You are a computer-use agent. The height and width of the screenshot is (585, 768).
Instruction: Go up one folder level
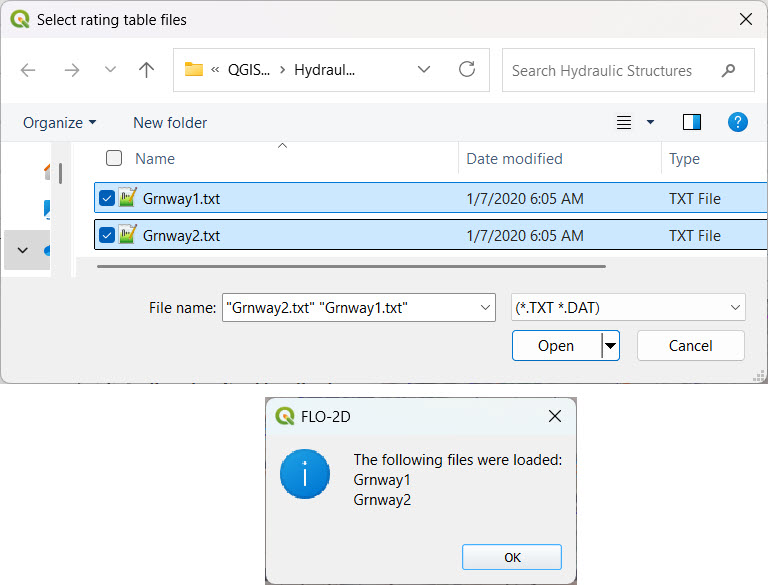[x=147, y=70]
